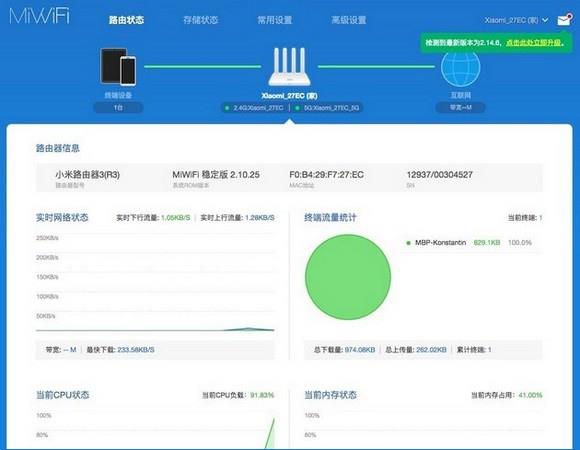Viewport: 580px width, 450px height.
Task: Click the real-time network traffic graph line
Action: point(155,329)
